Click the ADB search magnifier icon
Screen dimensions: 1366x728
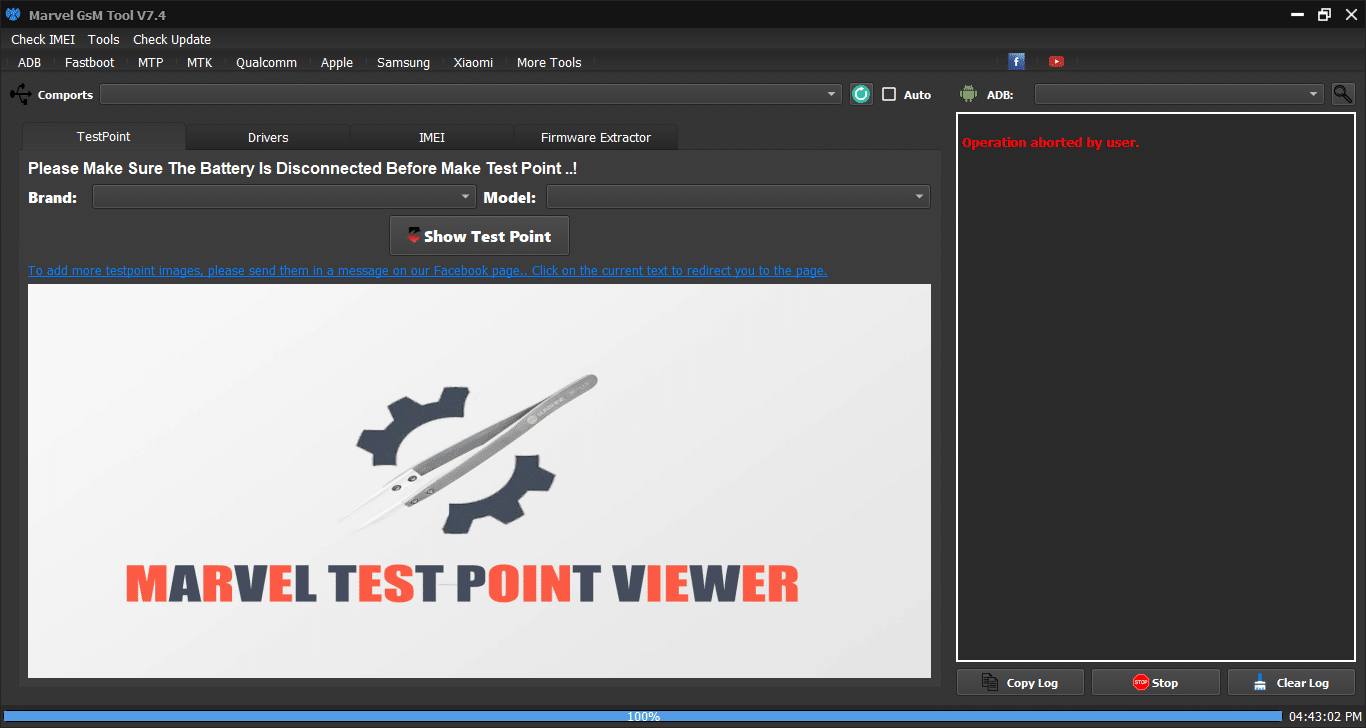(1343, 94)
